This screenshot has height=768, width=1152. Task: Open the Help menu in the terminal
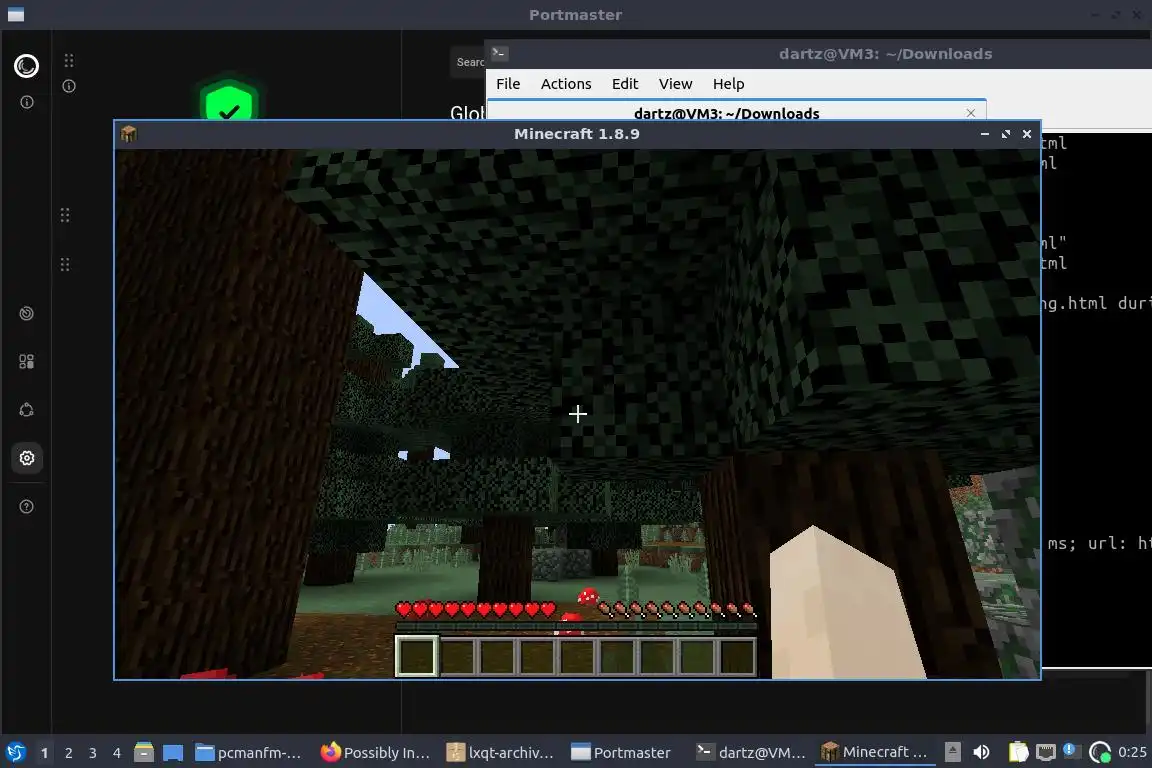click(728, 84)
